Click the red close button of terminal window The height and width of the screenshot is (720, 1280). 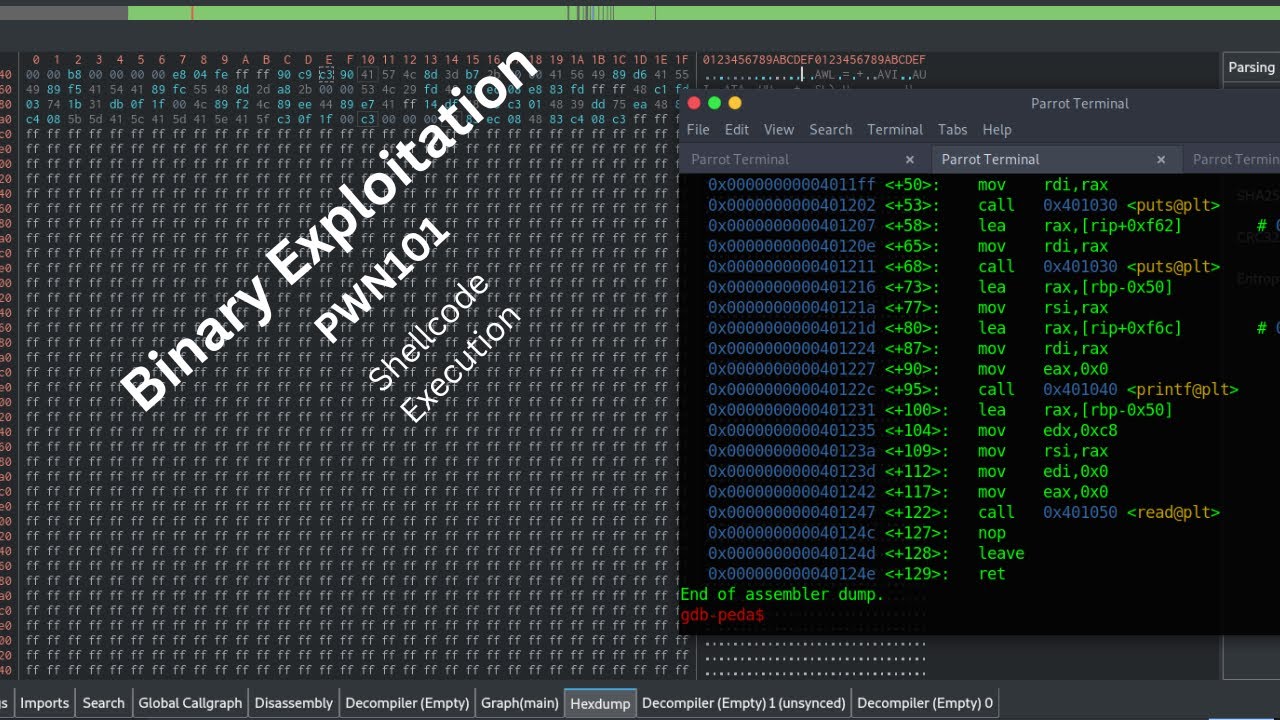click(x=694, y=103)
